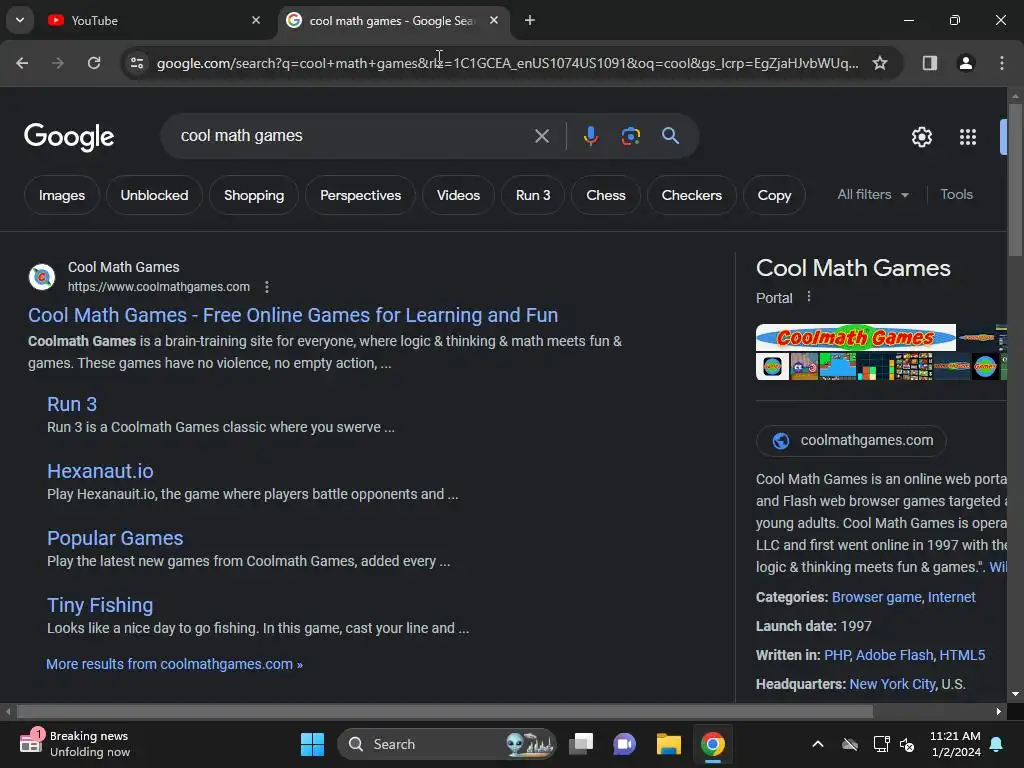Click inside the Google search box
The height and width of the screenshot is (768, 1024).
[353, 136]
